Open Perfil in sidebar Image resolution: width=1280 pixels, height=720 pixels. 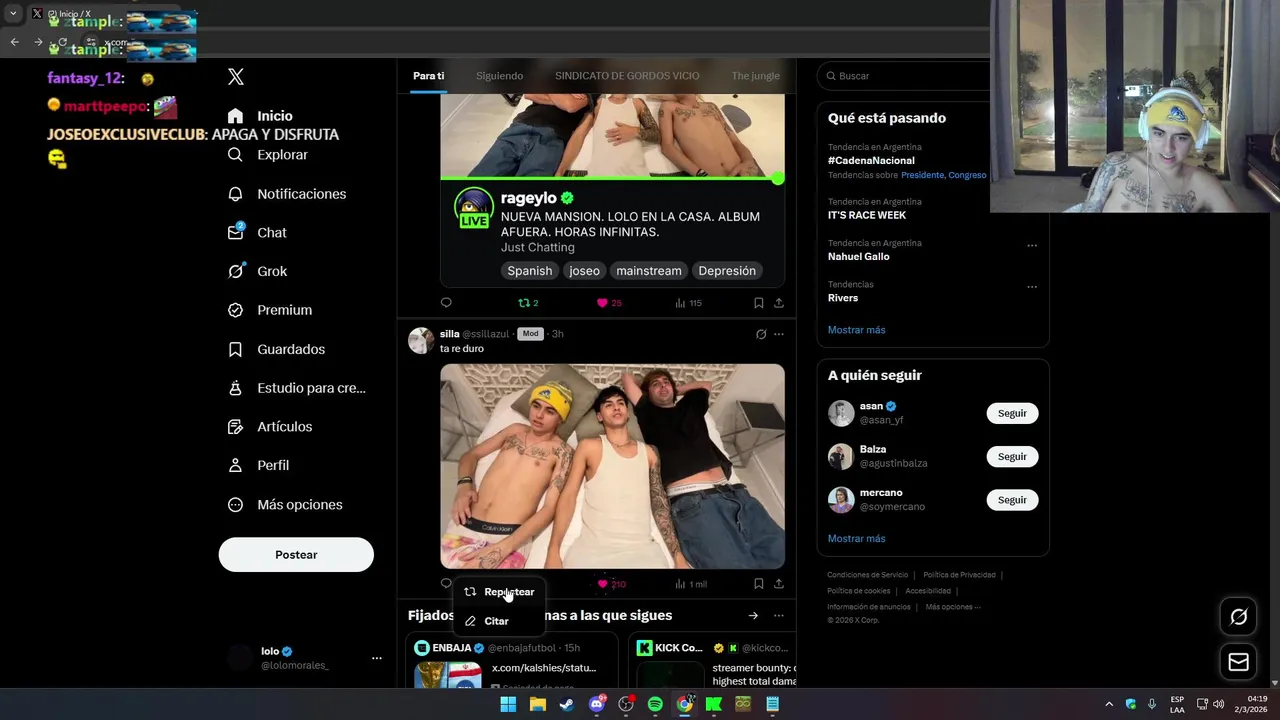(x=258, y=466)
